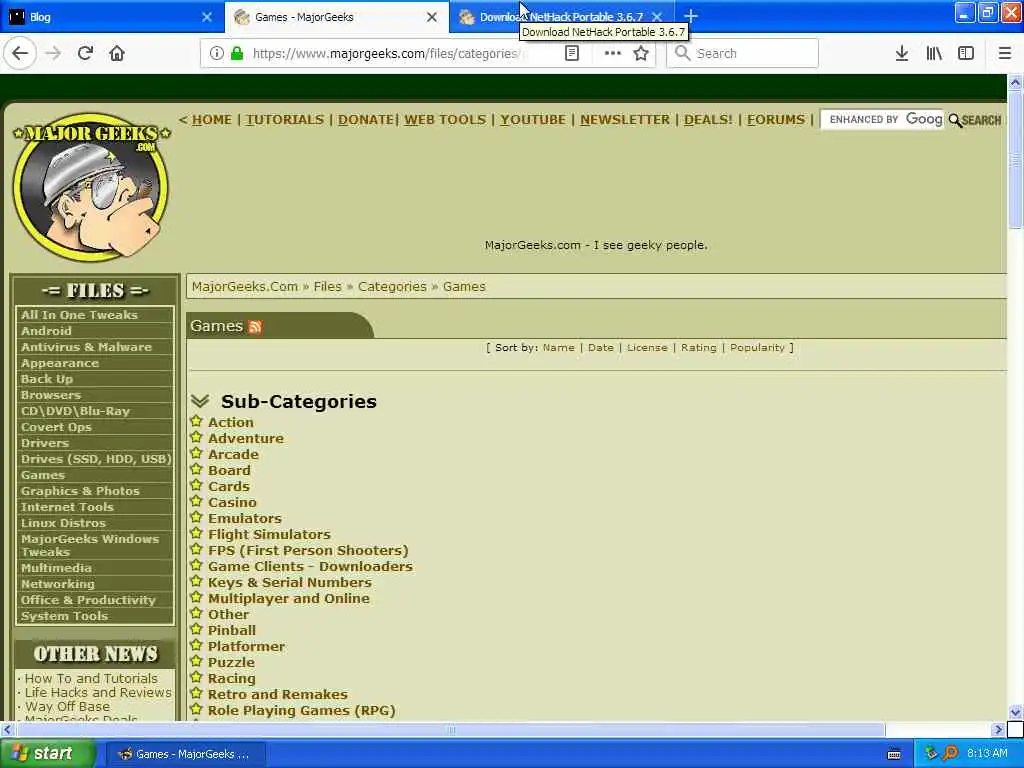This screenshot has height=768, width=1024.
Task: Open TUTORIALS in the top navigation
Action: pos(285,120)
